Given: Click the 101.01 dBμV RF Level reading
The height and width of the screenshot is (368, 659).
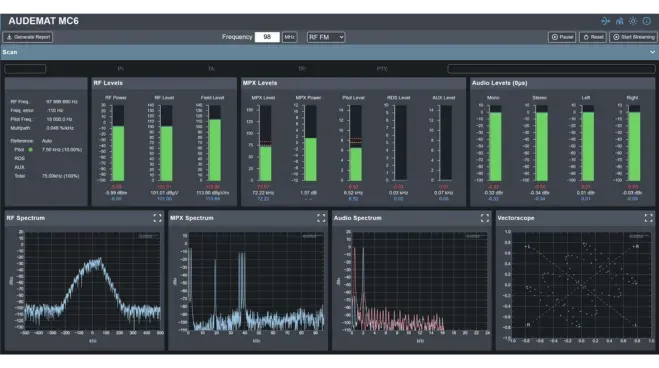Looking at the screenshot, I should click(164, 193).
